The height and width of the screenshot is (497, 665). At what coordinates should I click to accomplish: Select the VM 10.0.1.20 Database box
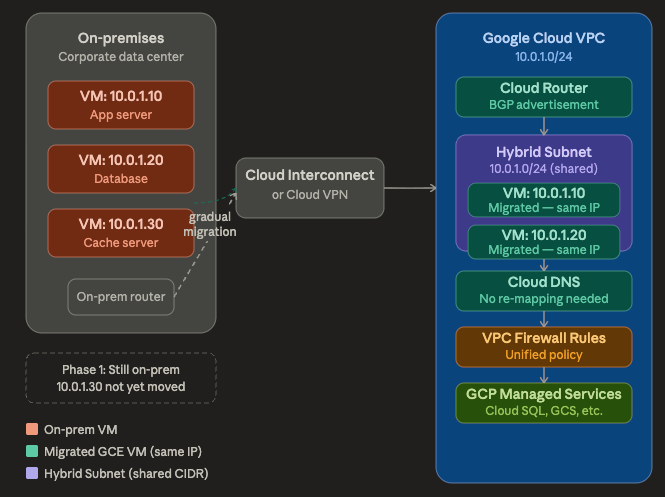pyautogui.click(x=121, y=169)
